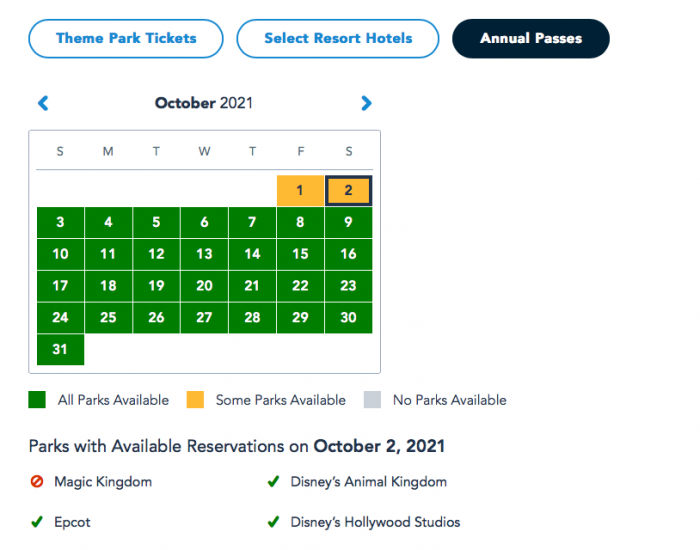The image size is (700, 550).
Task: Choose October 9 calendar date
Action: point(348,222)
